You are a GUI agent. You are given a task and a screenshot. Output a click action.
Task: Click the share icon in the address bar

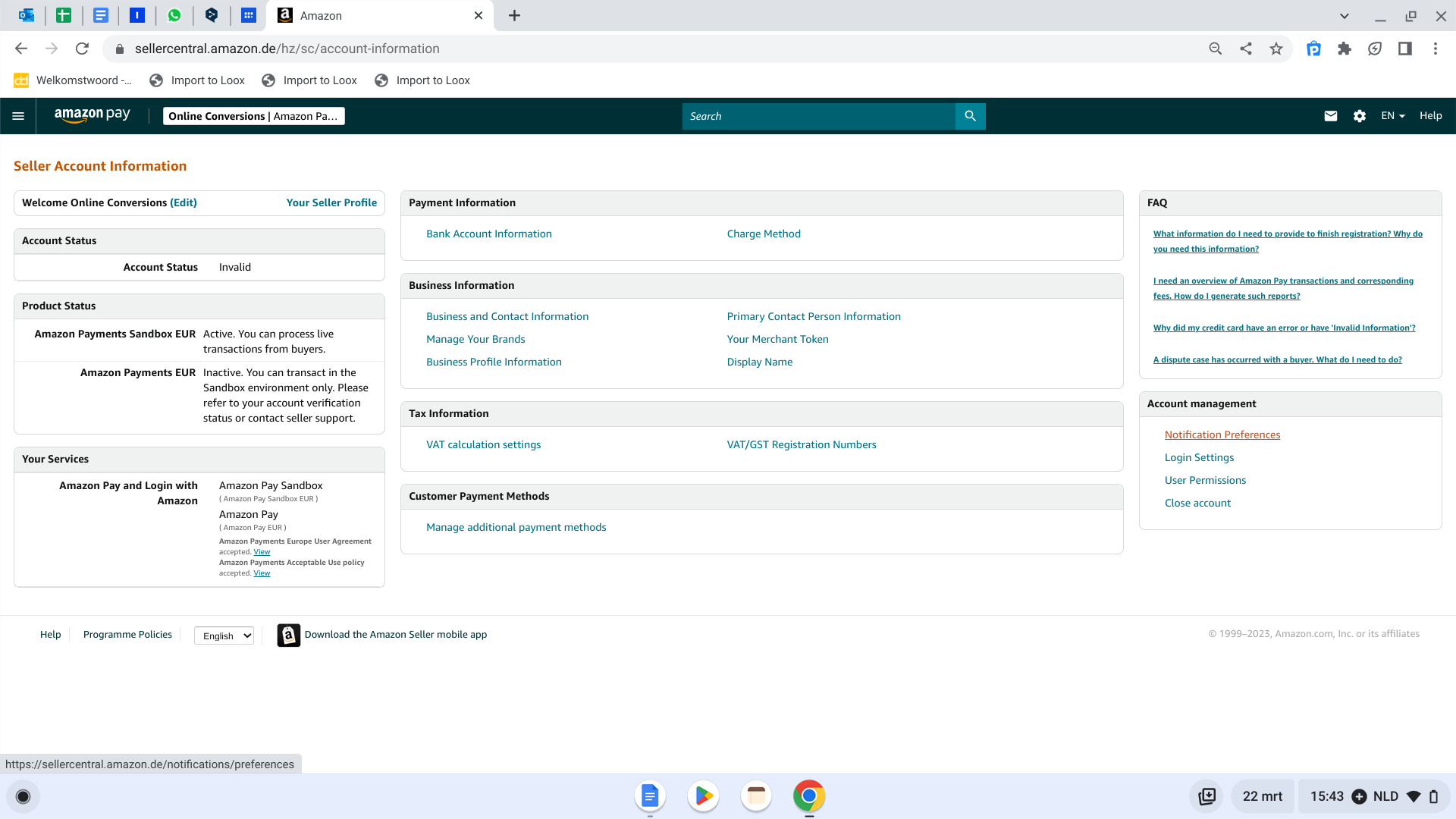point(1245,48)
